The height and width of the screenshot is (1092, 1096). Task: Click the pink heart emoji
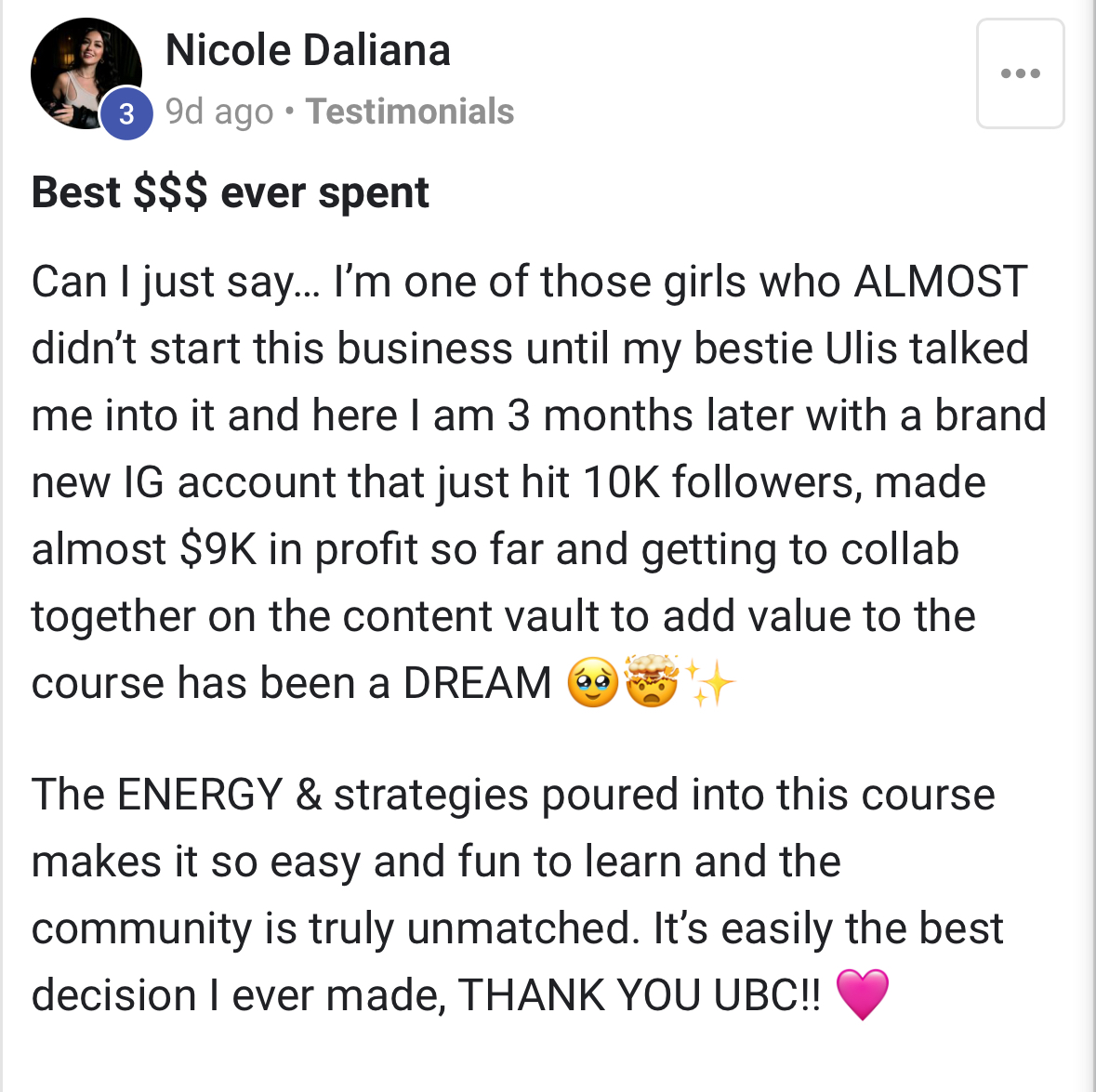pyautogui.click(x=863, y=993)
